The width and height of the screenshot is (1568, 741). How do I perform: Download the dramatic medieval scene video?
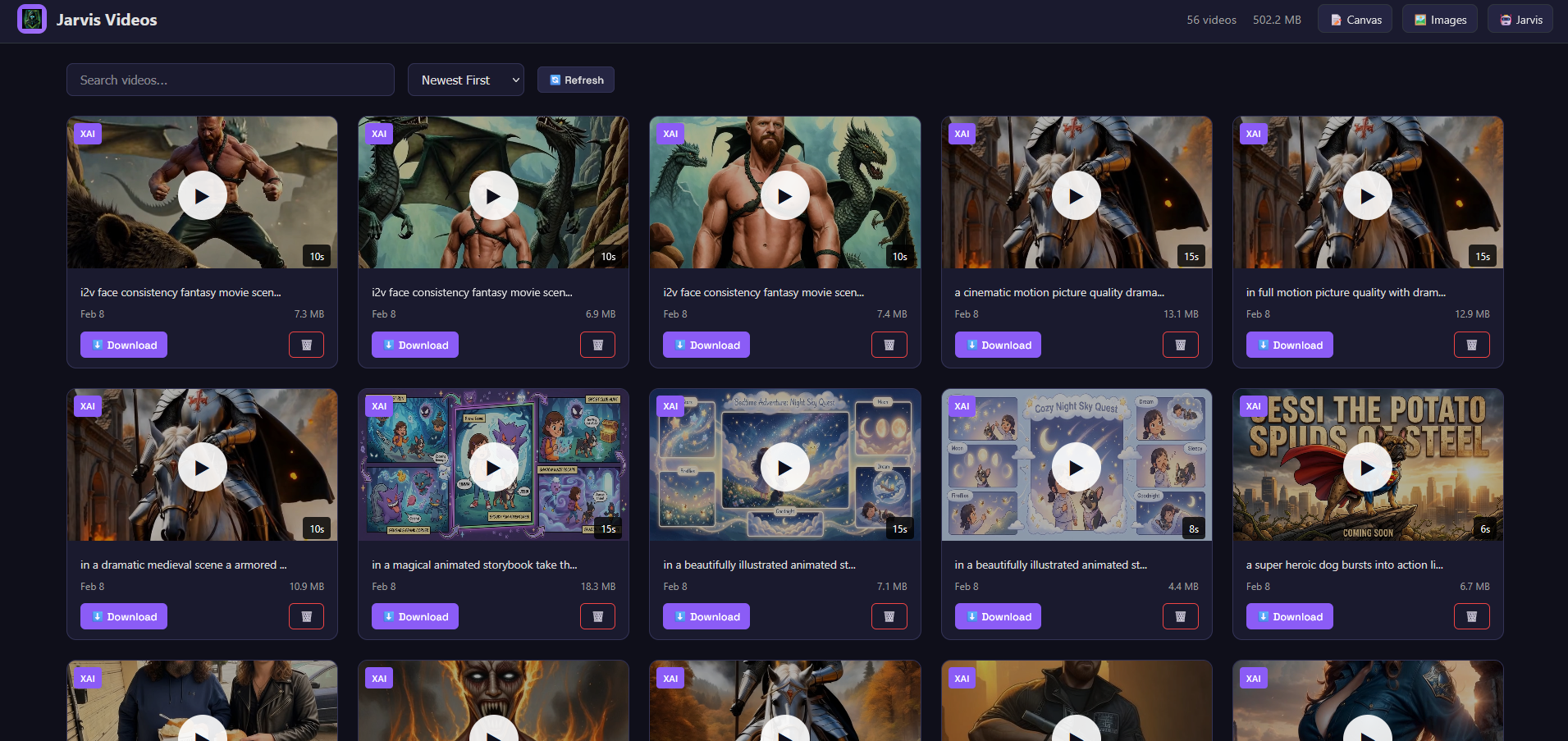(x=124, y=616)
